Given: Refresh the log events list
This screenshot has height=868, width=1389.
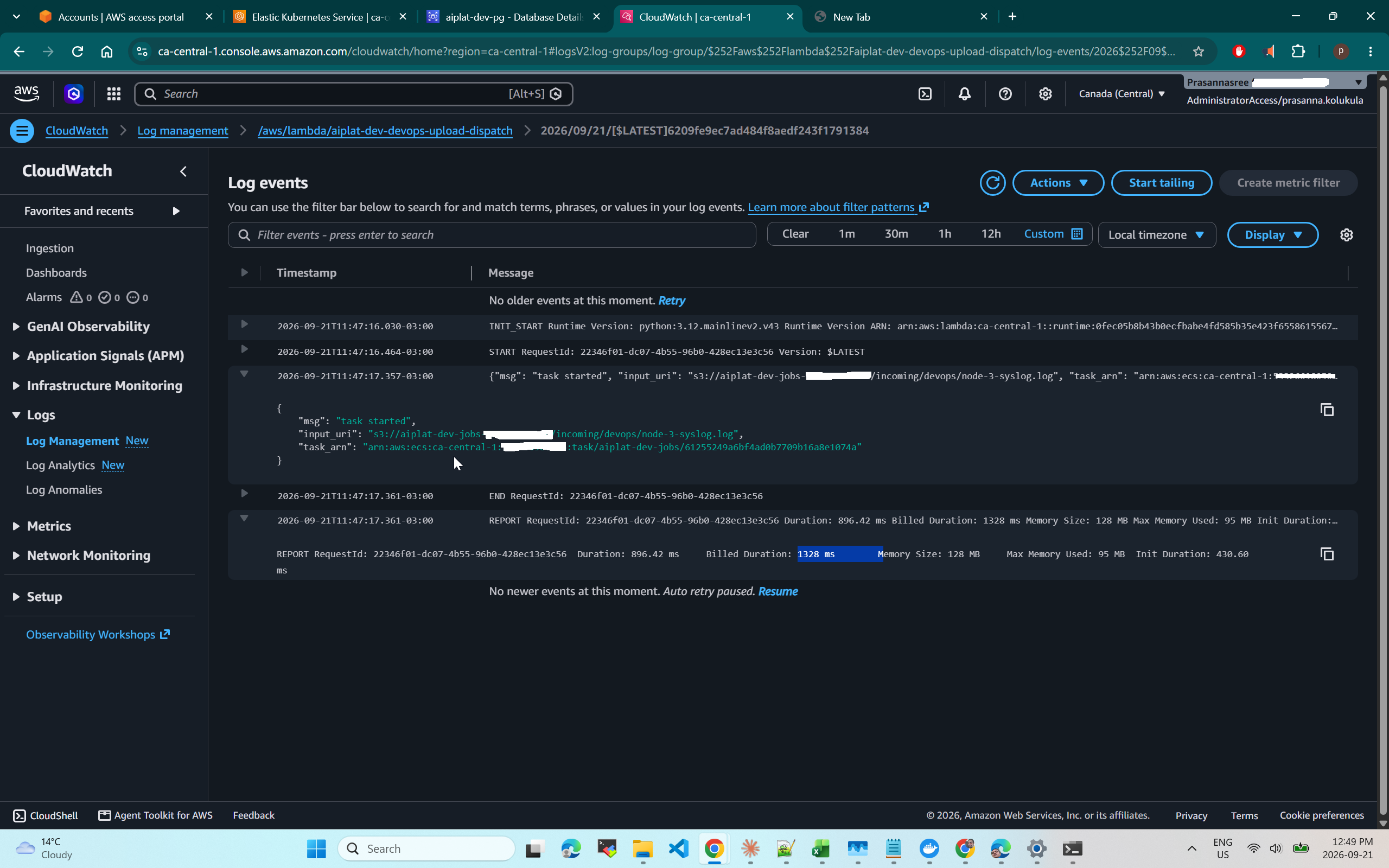Looking at the screenshot, I should click(992, 183).
